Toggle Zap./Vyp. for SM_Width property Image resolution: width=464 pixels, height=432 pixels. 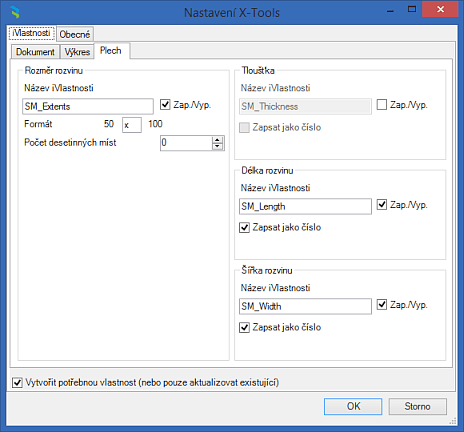click(382, 305)
